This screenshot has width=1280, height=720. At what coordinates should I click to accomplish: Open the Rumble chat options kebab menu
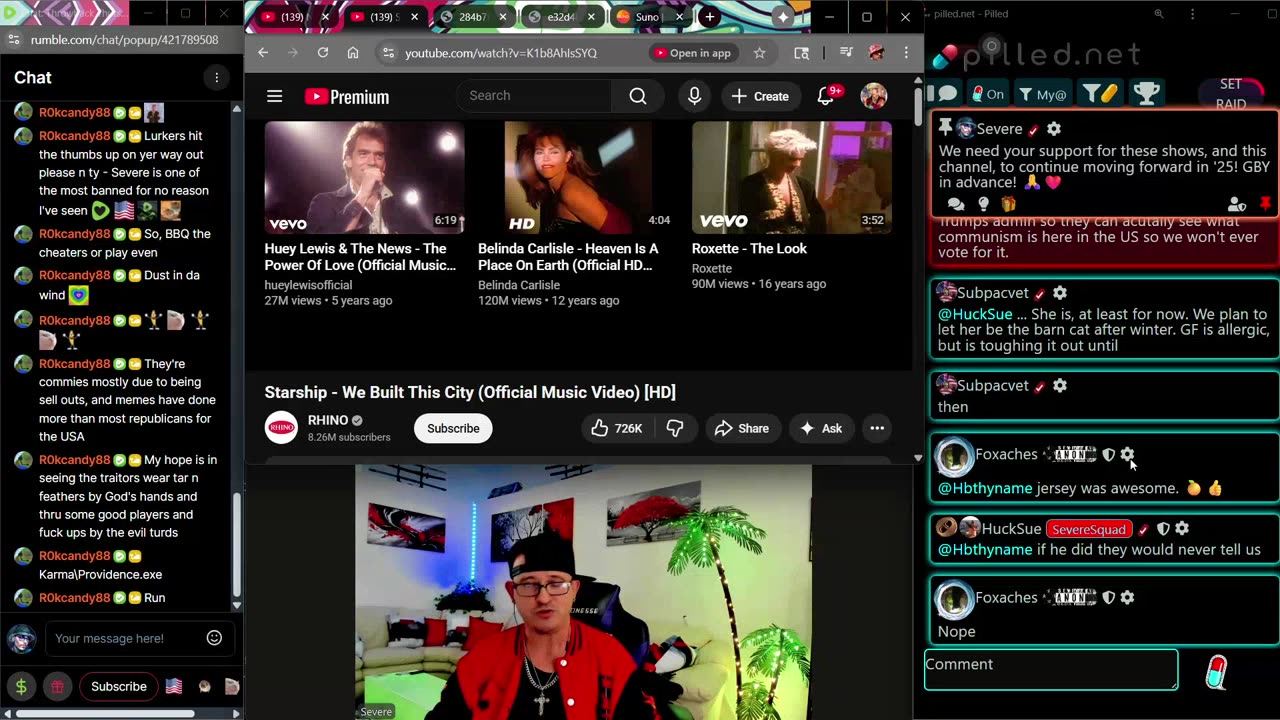click(216, 77)
